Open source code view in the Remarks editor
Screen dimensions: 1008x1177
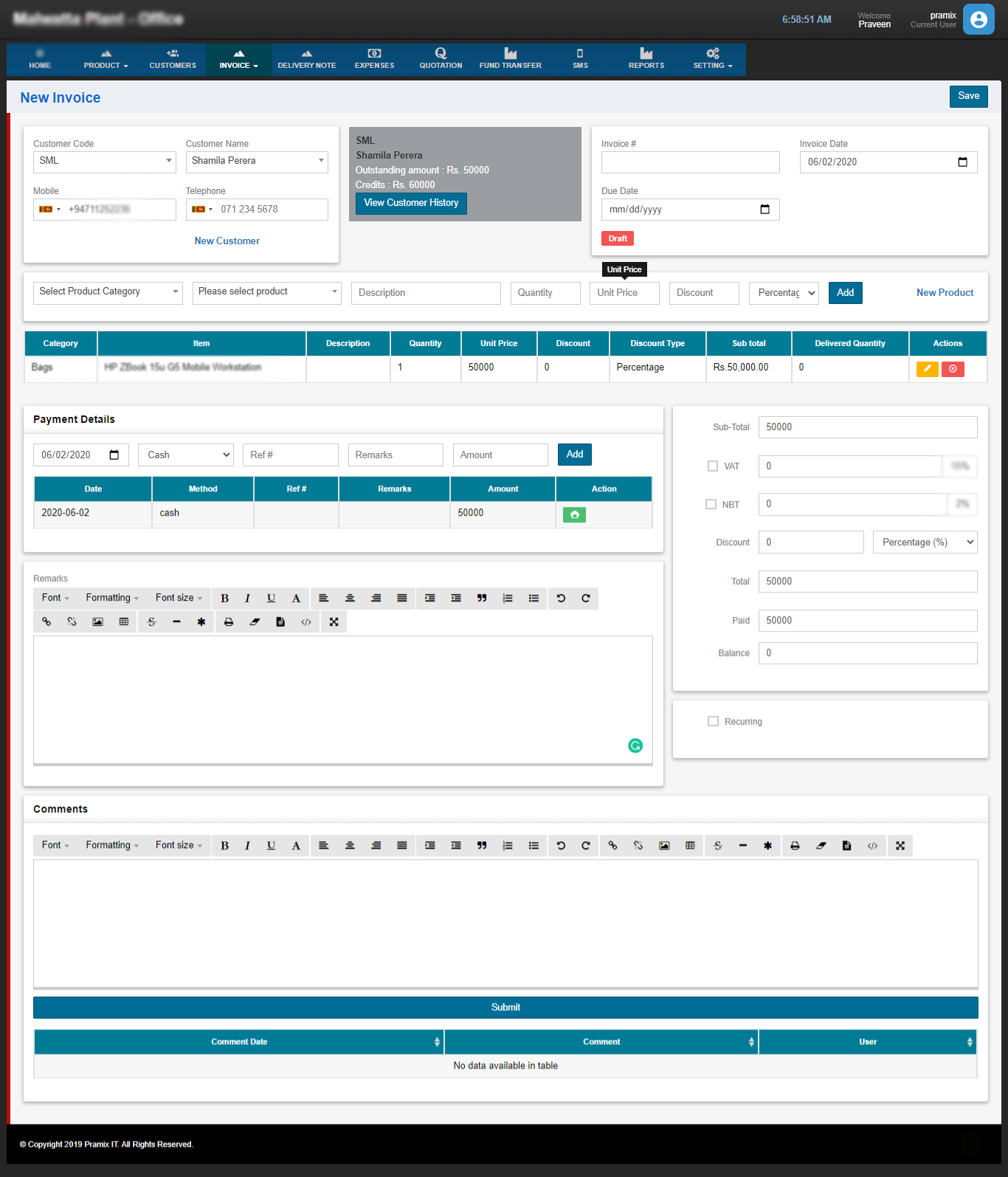point(306,622)
